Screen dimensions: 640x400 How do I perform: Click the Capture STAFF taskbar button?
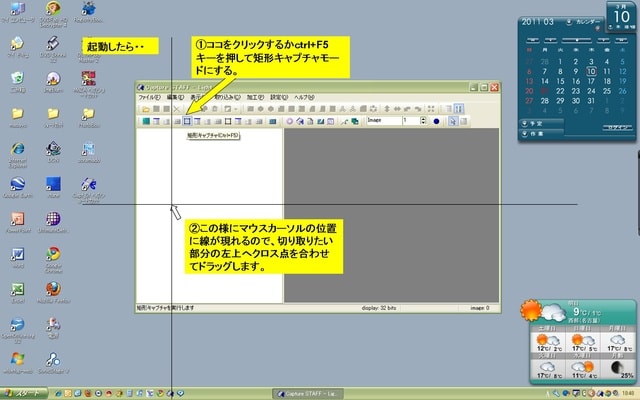(308, 394)
